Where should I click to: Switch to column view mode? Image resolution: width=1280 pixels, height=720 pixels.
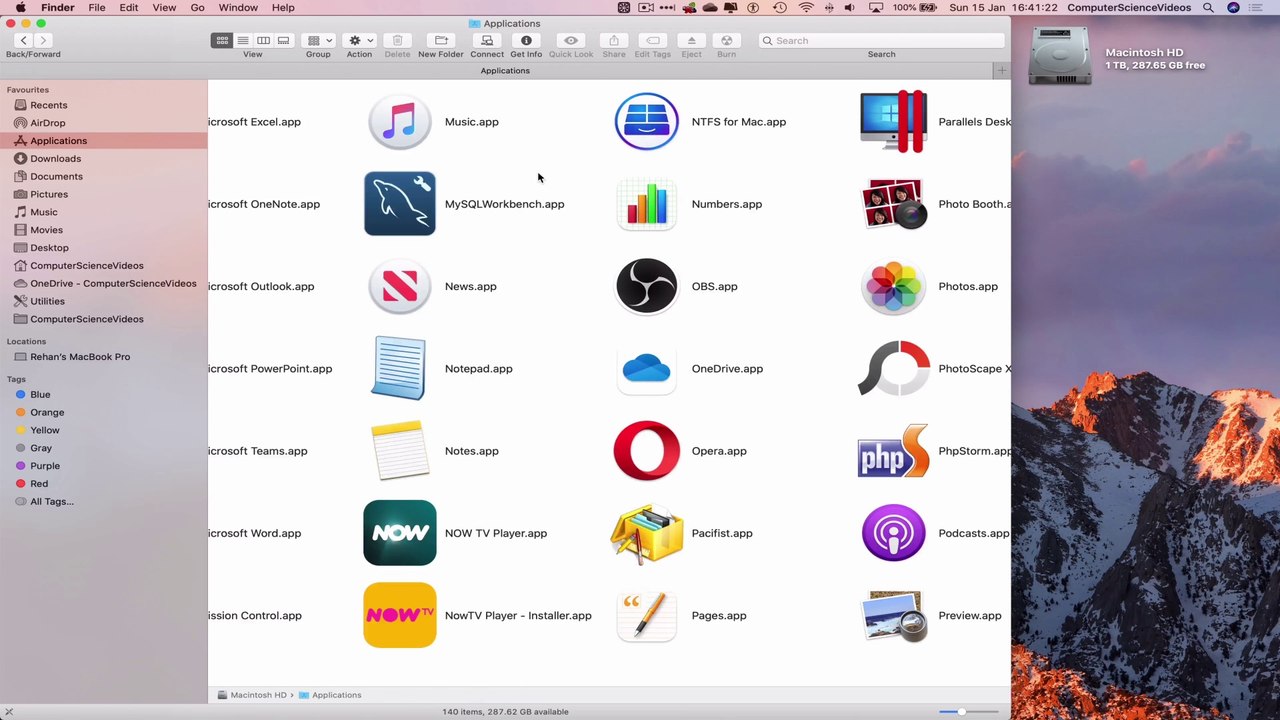click(x=263, y=40)
